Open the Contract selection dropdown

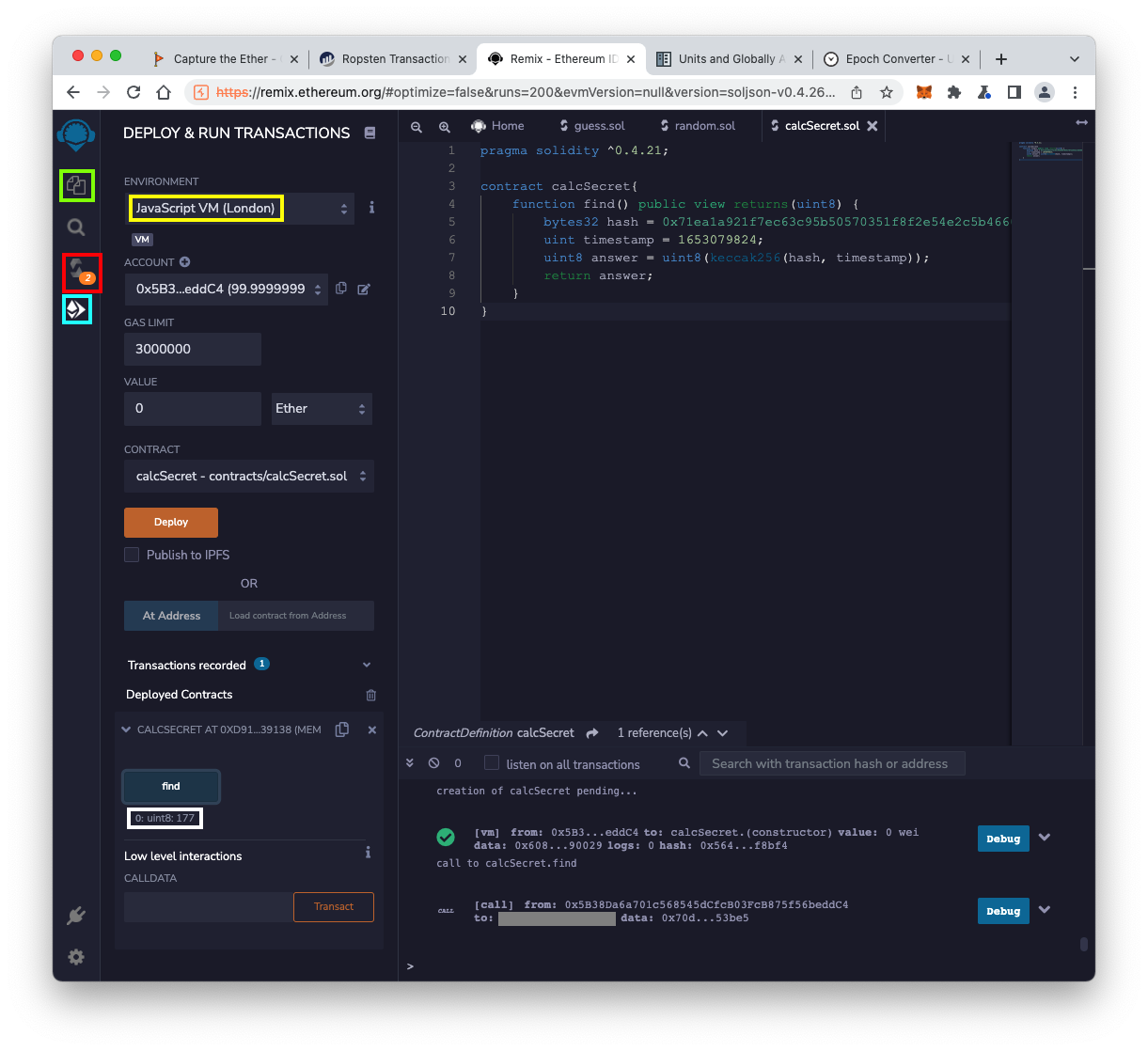pos(249,477)
